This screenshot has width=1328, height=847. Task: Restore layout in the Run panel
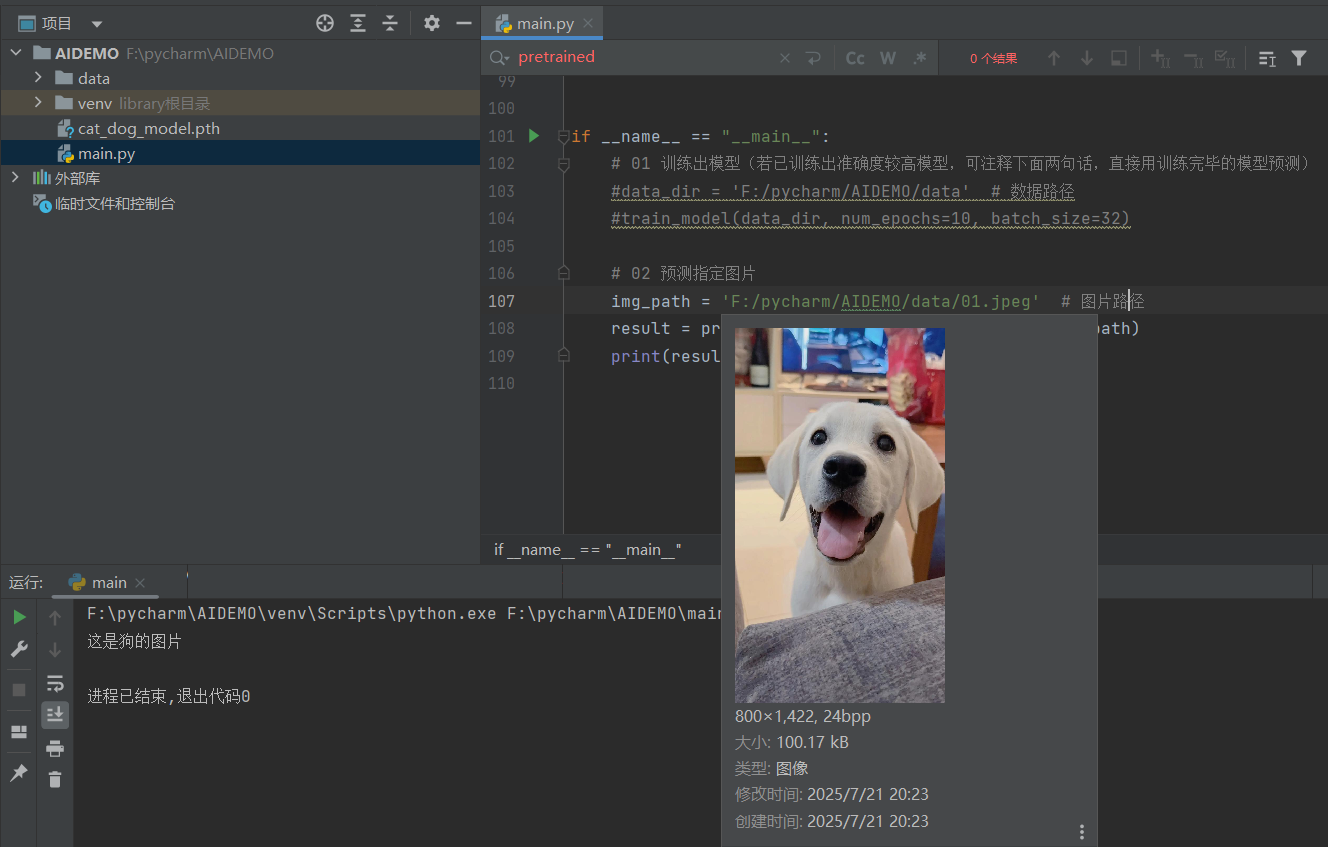[x=19, y=732]
